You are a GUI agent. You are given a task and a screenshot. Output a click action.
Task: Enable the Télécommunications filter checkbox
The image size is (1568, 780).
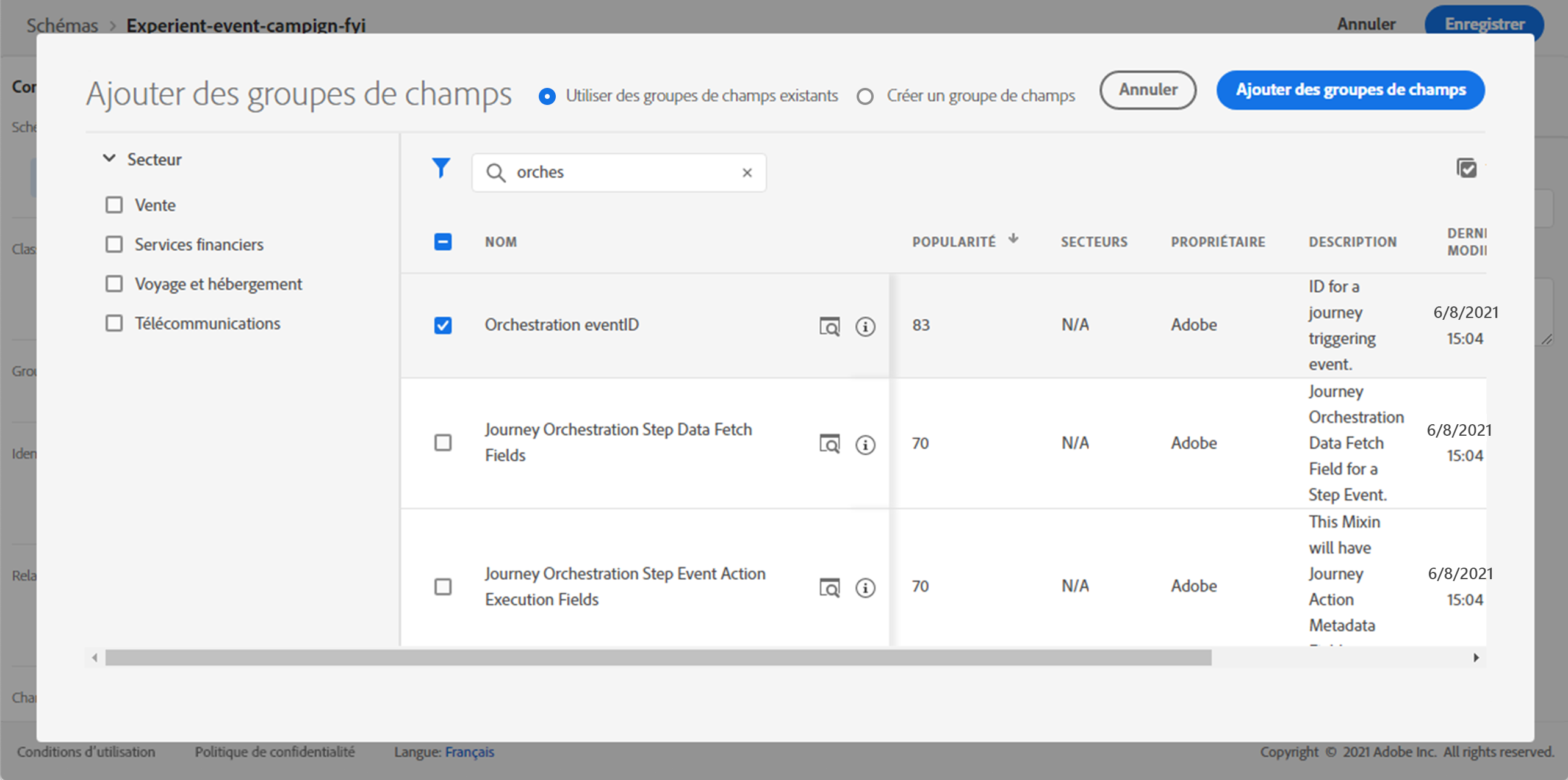pos(114,323)
